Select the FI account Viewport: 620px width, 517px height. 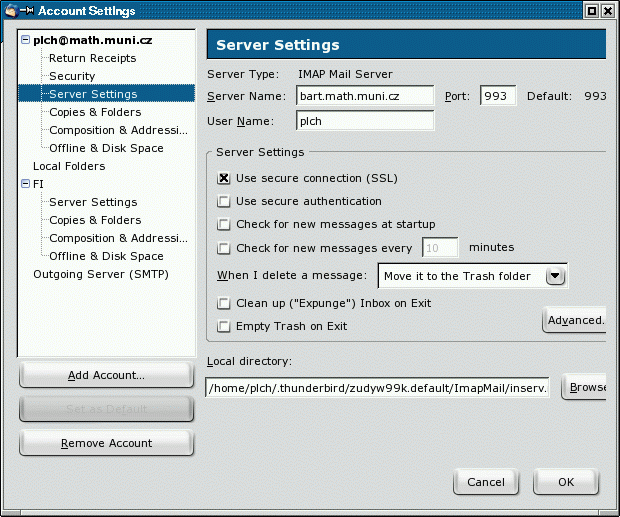click(38, 184)
